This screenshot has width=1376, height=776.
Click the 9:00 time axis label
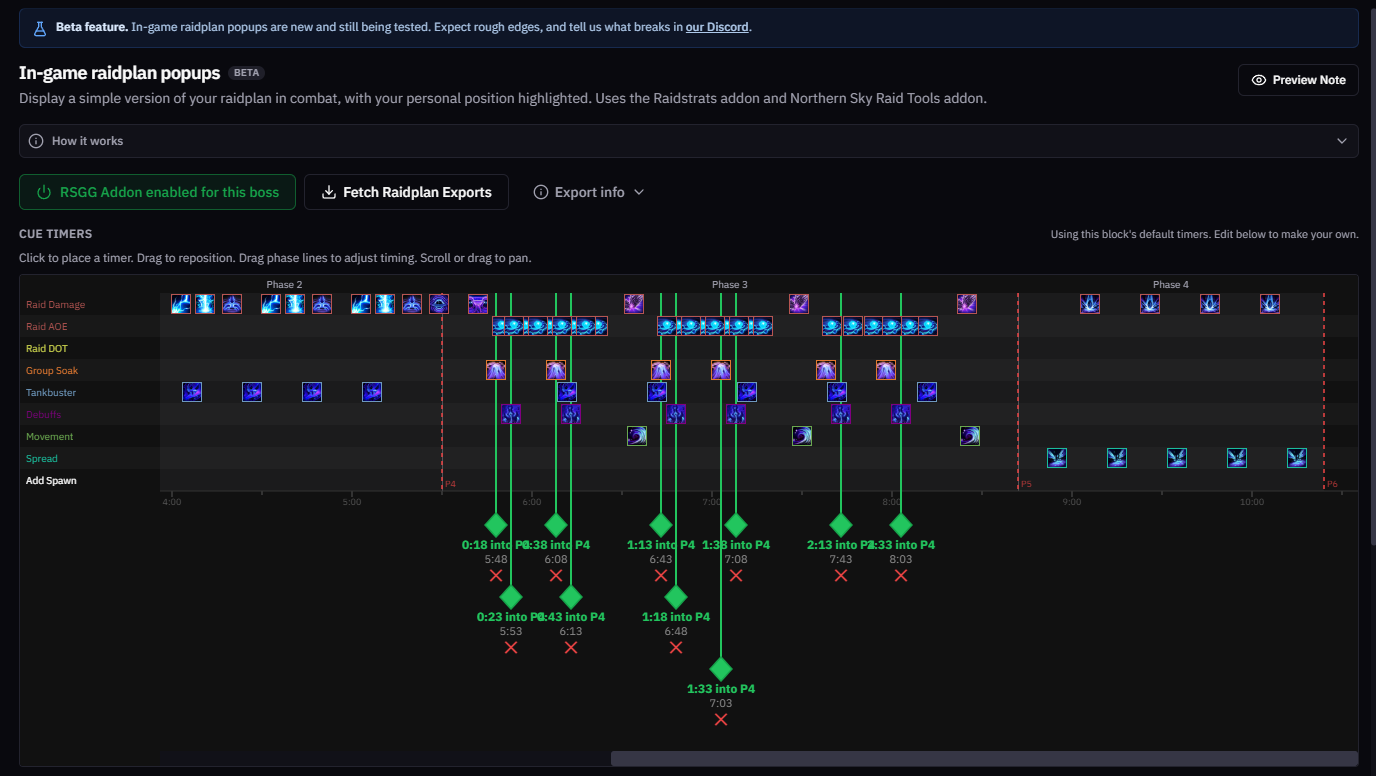click(1072, 502)
